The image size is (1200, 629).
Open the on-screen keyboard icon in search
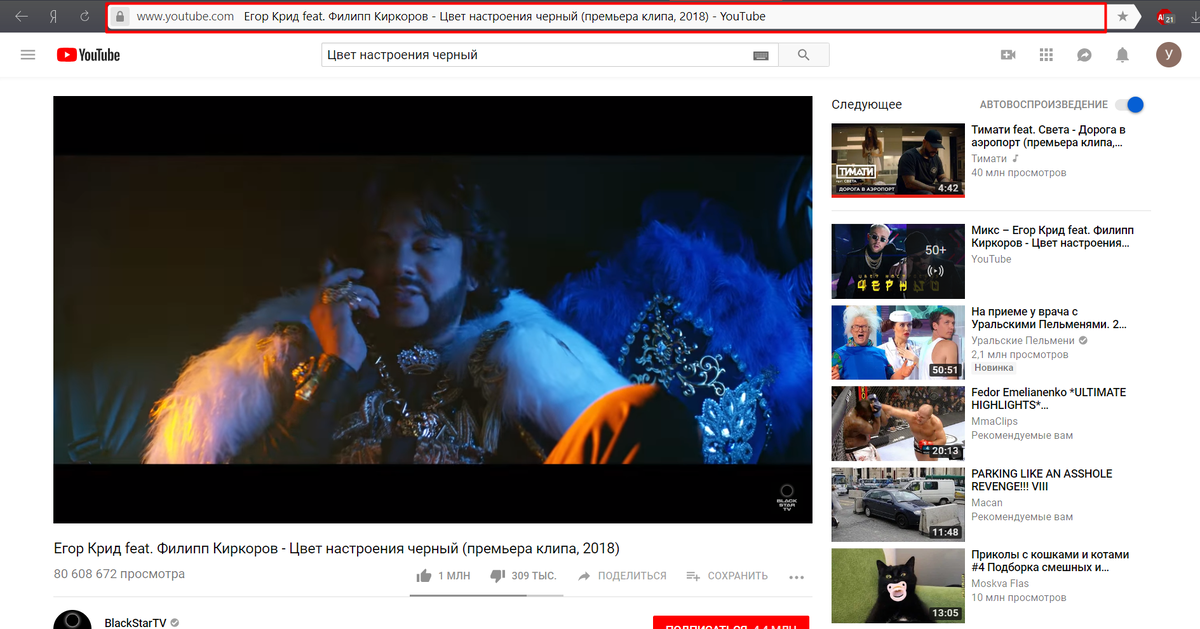click(761, 55)
